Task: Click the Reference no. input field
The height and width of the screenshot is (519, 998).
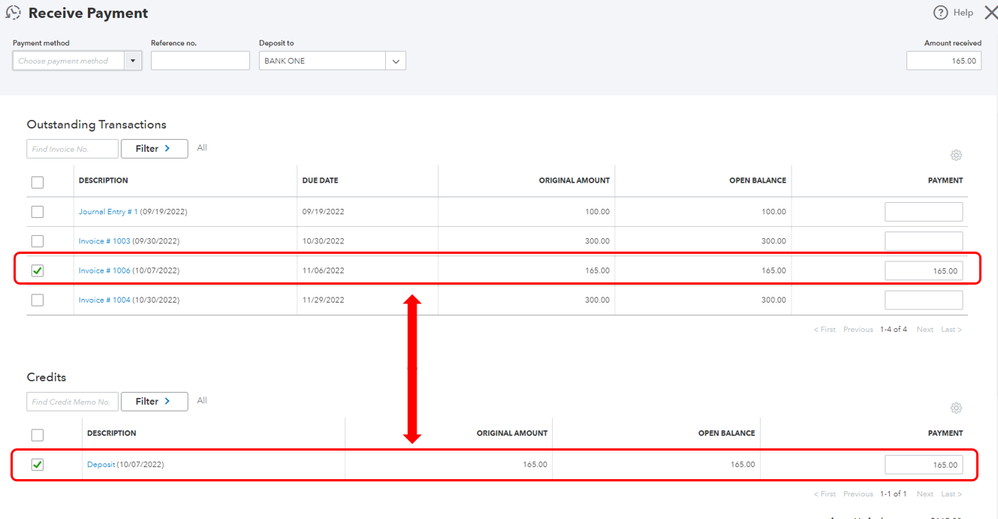Action: (x=200, y=61)
